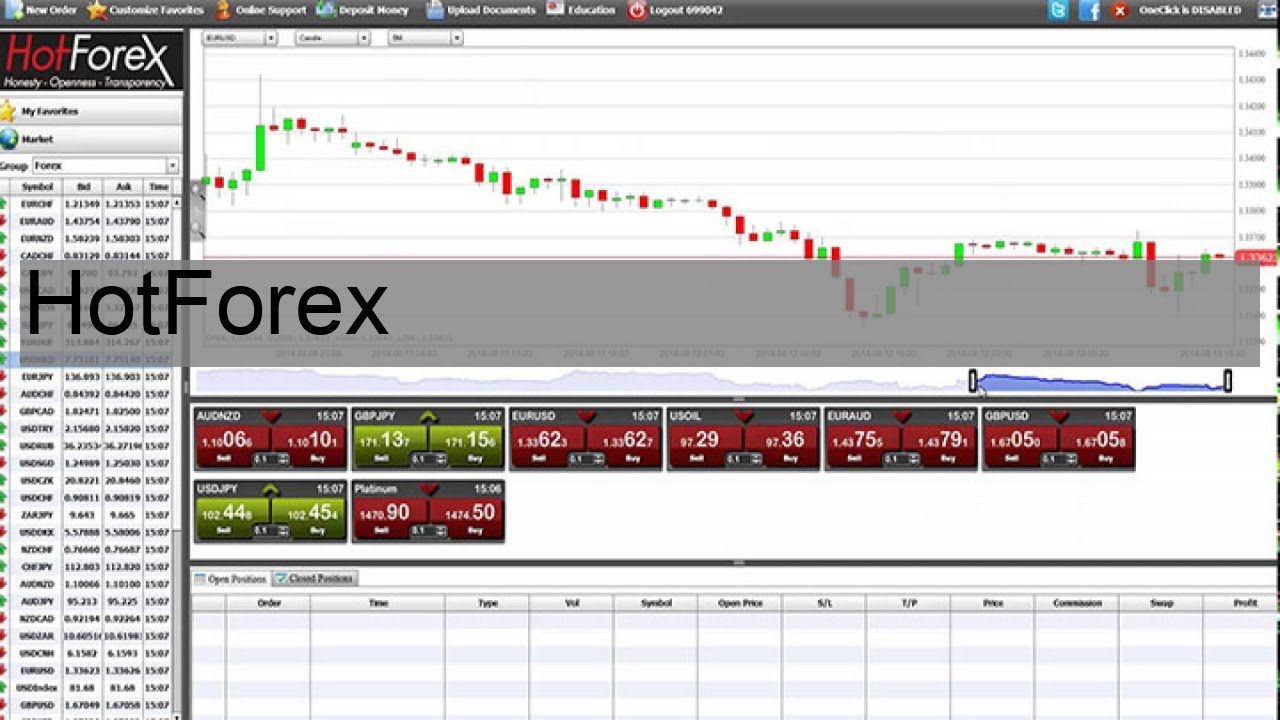The height and width of the screenshot is (720, 1280).
Task: Select the USDIndex row in symbol list
Action: tap(86, 688)
